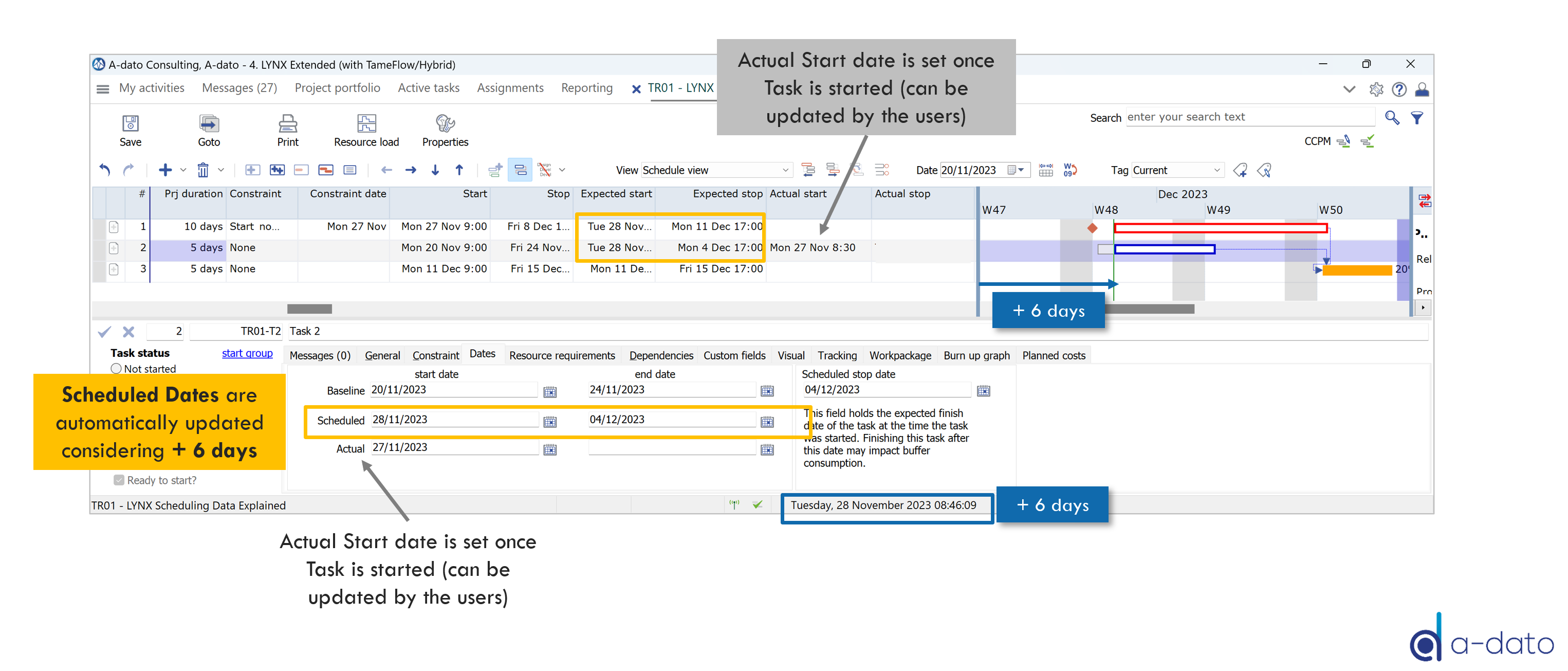Click the indent right arrow icon

[411, 170]
